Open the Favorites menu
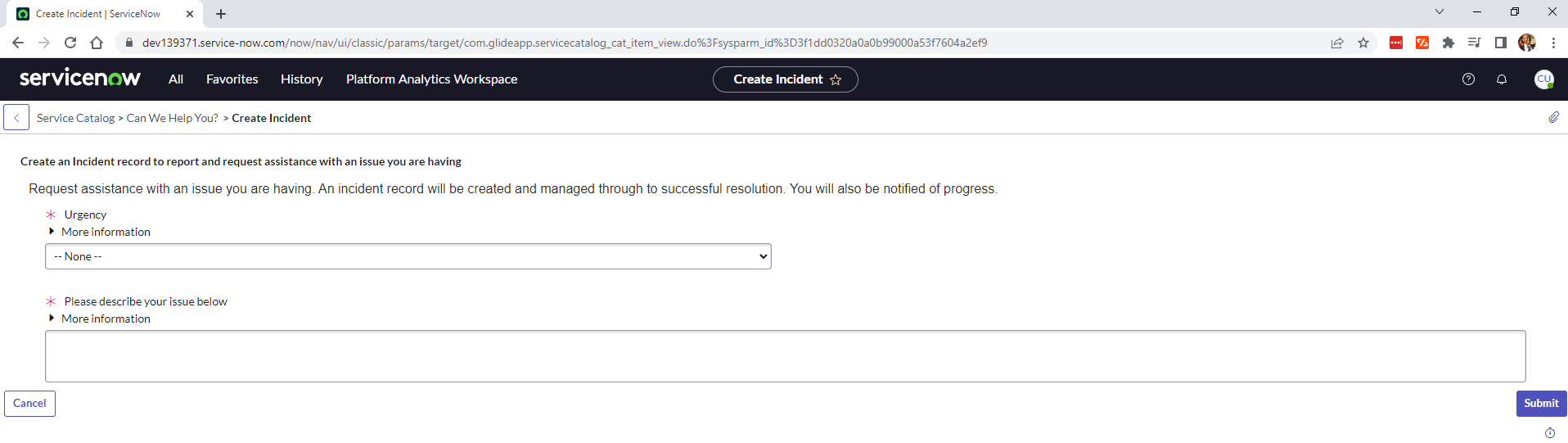This screenshot has height=443, width=1568. point(232,79)
